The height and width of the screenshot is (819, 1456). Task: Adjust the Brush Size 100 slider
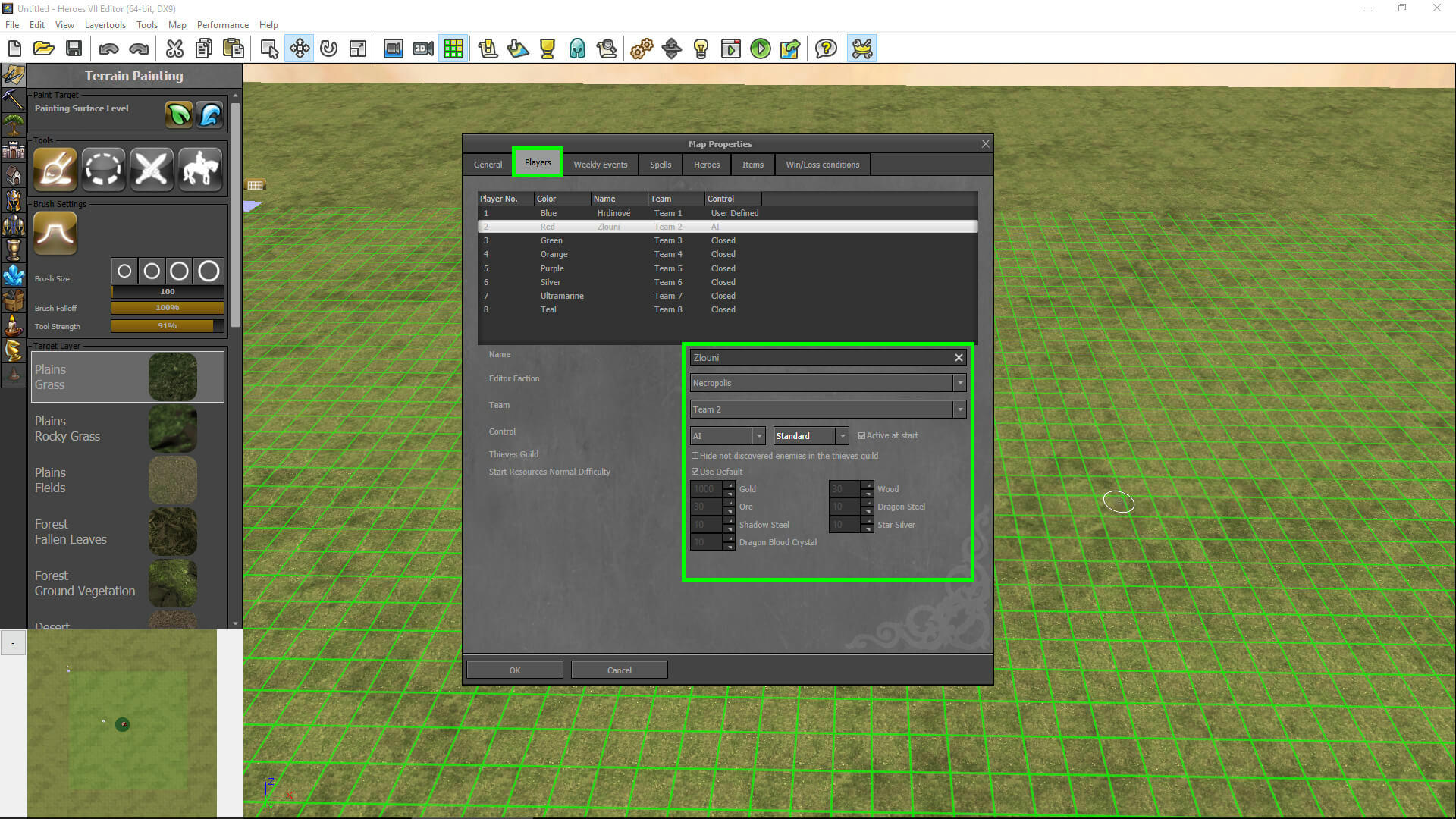click(168, 292)
